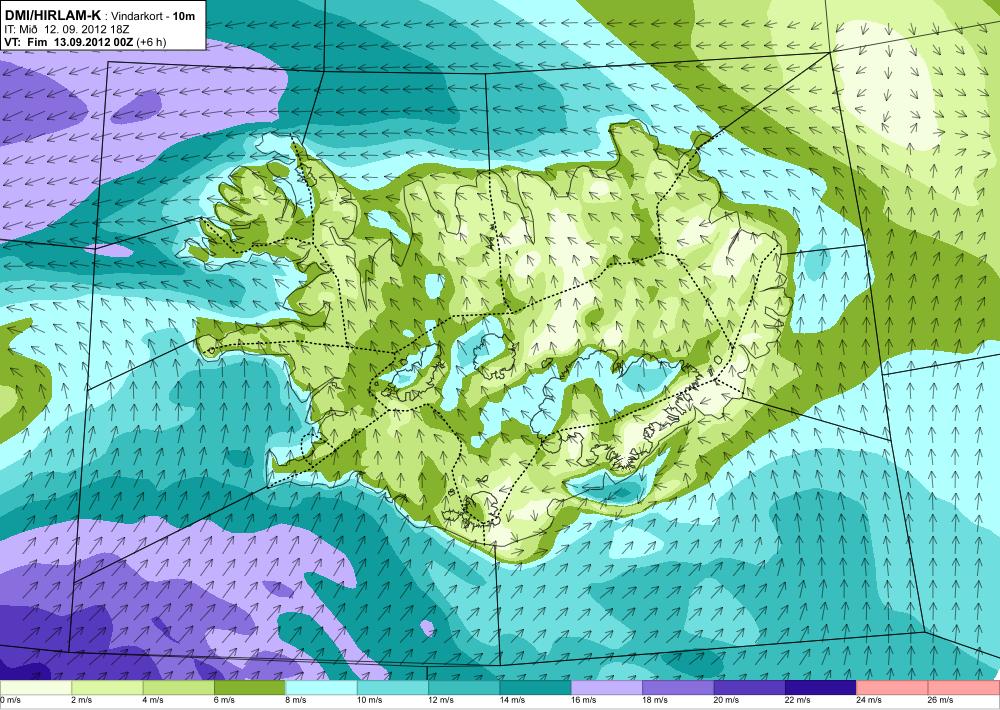Viewport: 1000px width, 710px height.
Task: Click the '2 m/s' legend label
Action: pos(82,700)
